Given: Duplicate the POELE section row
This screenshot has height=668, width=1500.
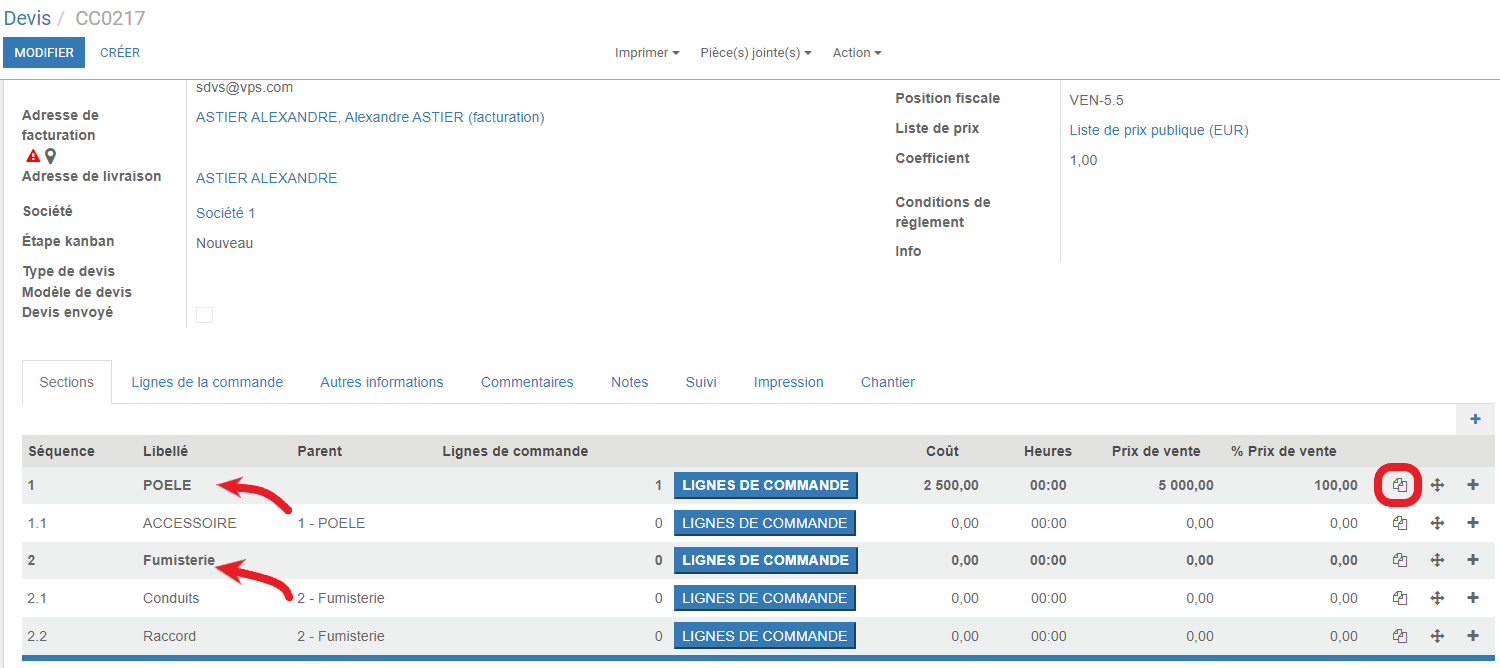Looking at the screenshot, I should point(1400,486).
